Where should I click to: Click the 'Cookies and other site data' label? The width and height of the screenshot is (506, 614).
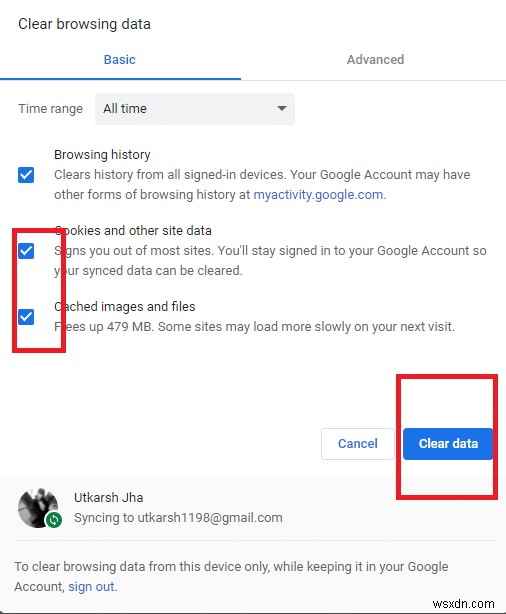pyautogui.click(x=133, y=231)
